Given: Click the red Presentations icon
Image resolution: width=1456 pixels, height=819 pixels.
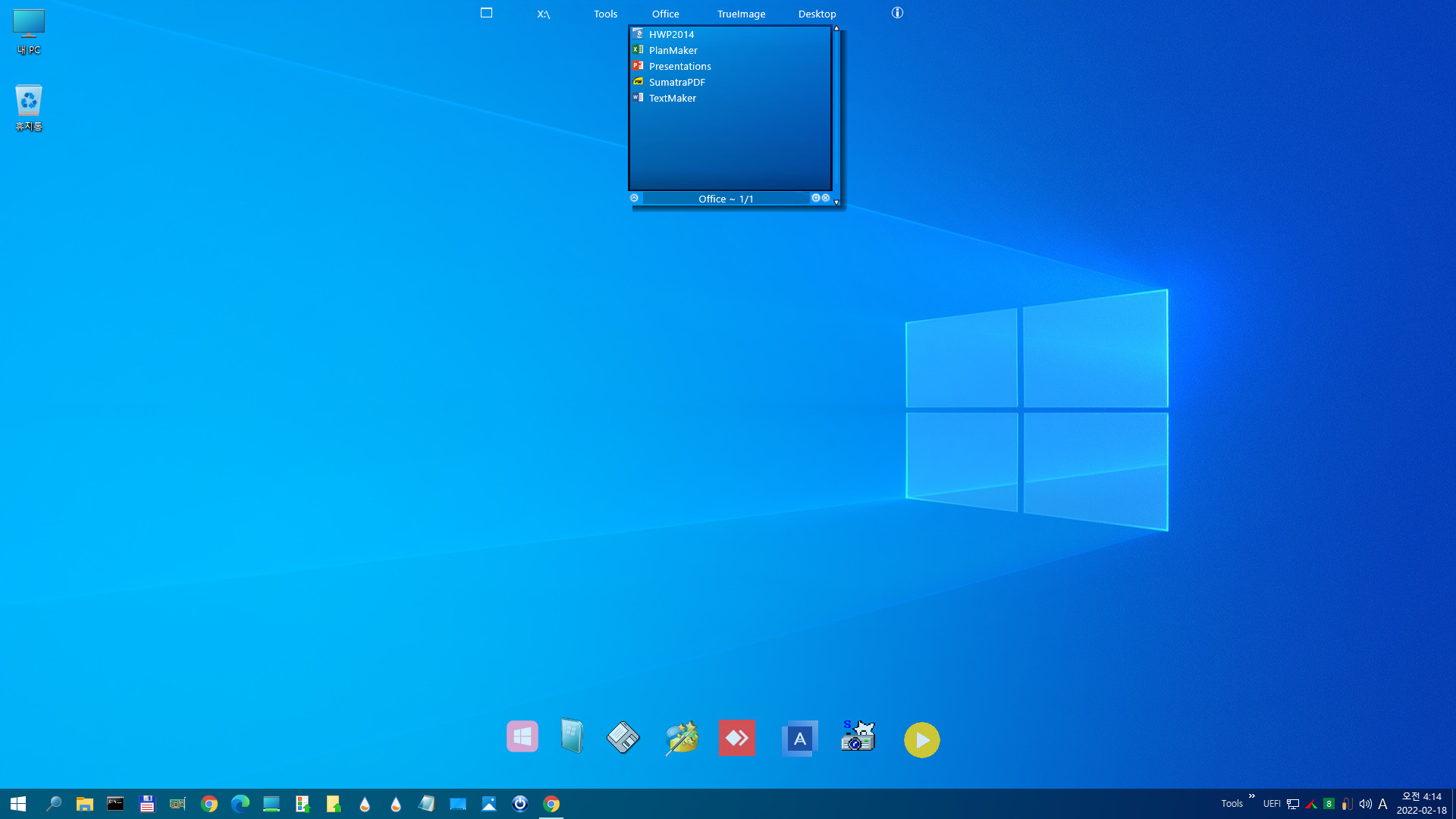Looking at the screenshot, I should pos(638,66).
